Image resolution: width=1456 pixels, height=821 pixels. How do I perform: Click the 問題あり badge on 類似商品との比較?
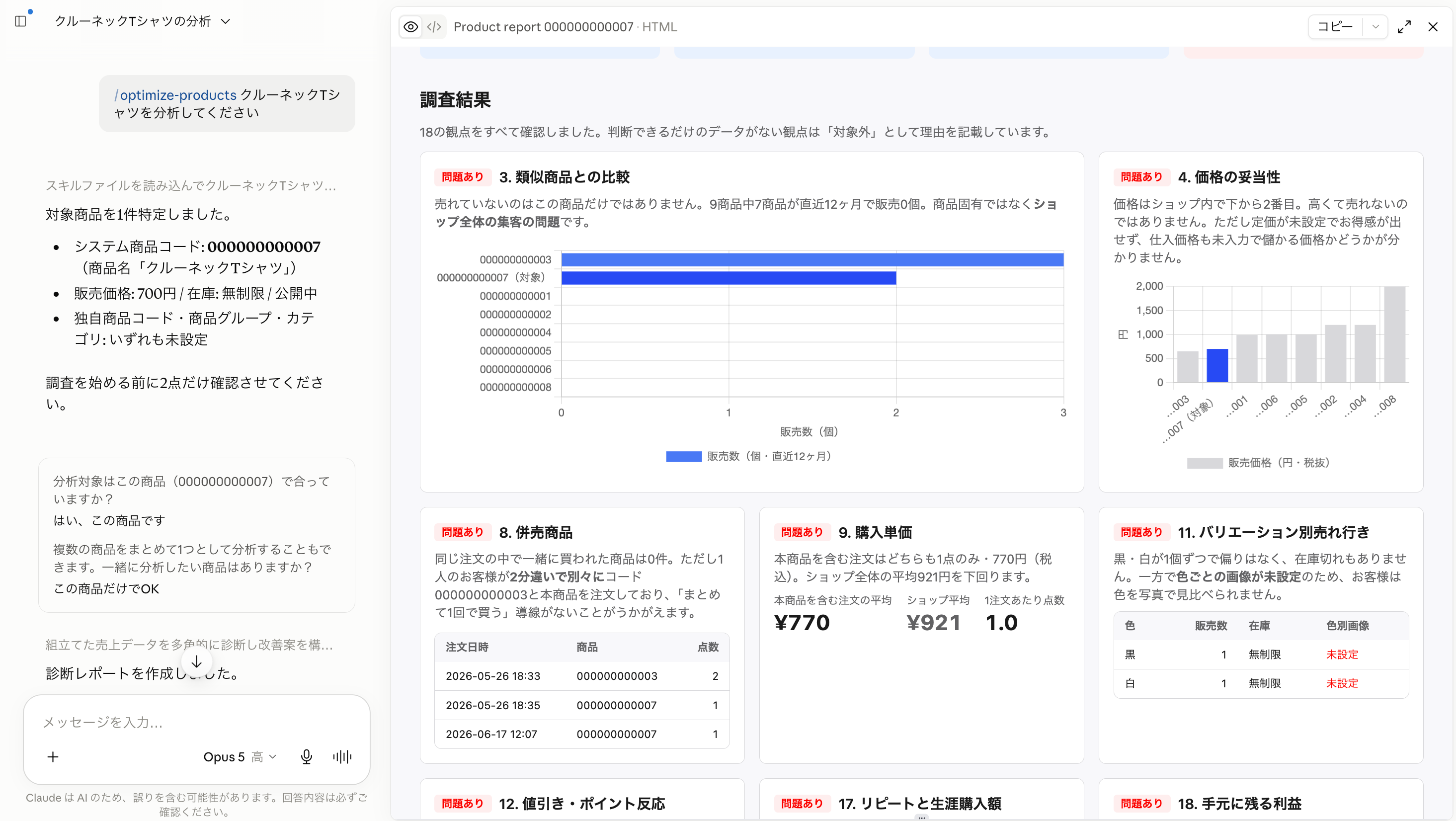click(462, 177)
